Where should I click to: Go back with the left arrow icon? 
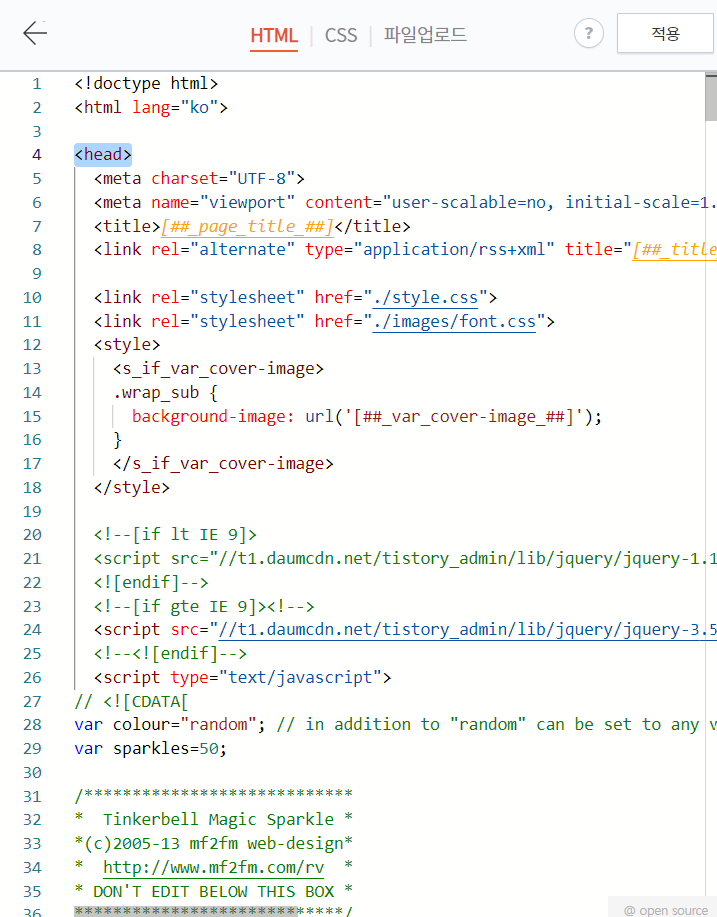(35, 33)
